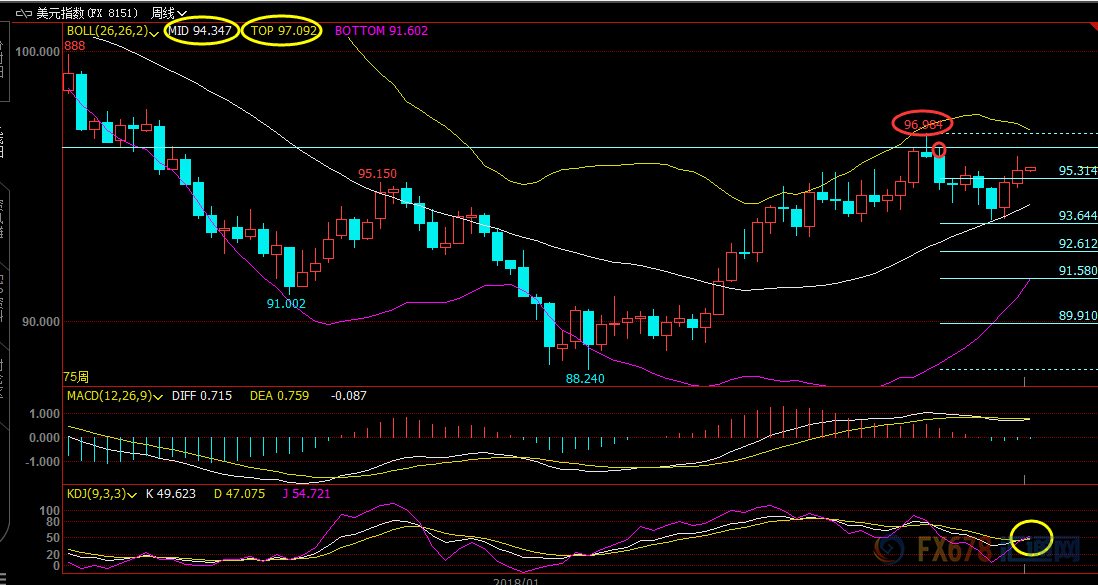Select the 91.580 horizontal level line label

(x=1077, y=271)
